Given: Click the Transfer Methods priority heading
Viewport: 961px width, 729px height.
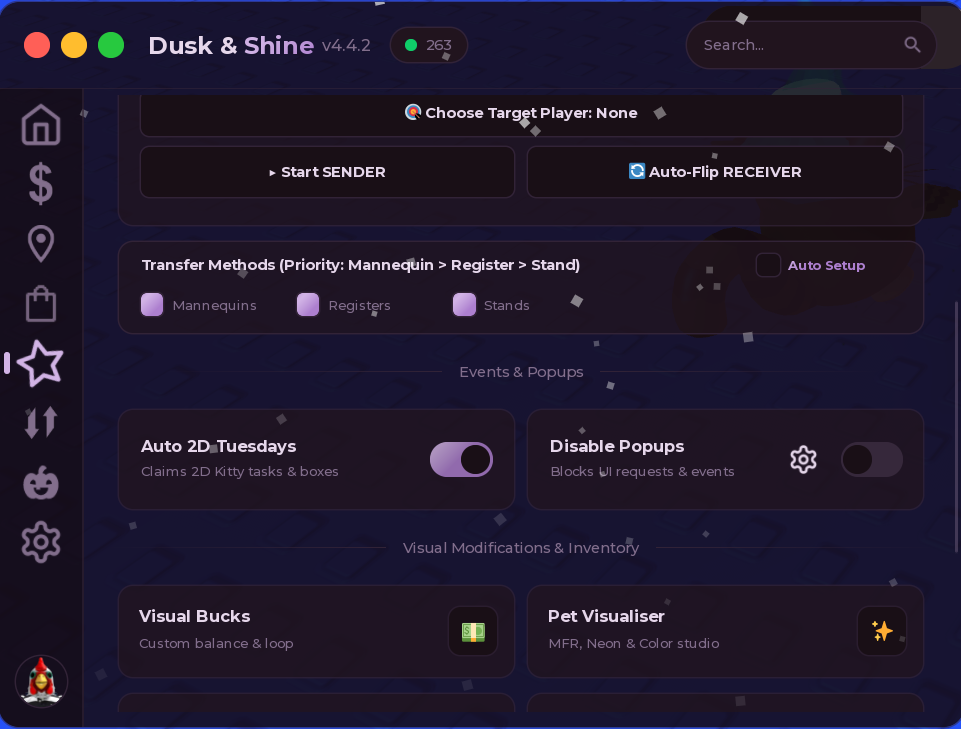Looking at the screenshot, I should 361,265.
